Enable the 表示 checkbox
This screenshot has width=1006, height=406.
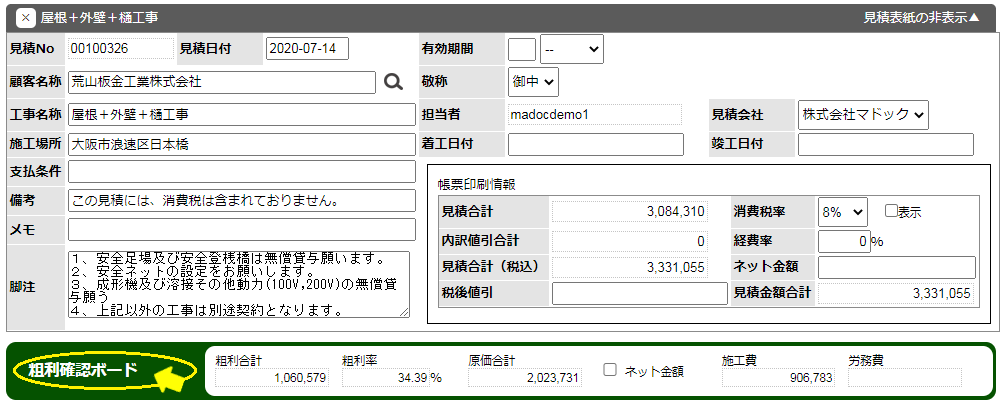pyautogui.click(x=892, y=211)
